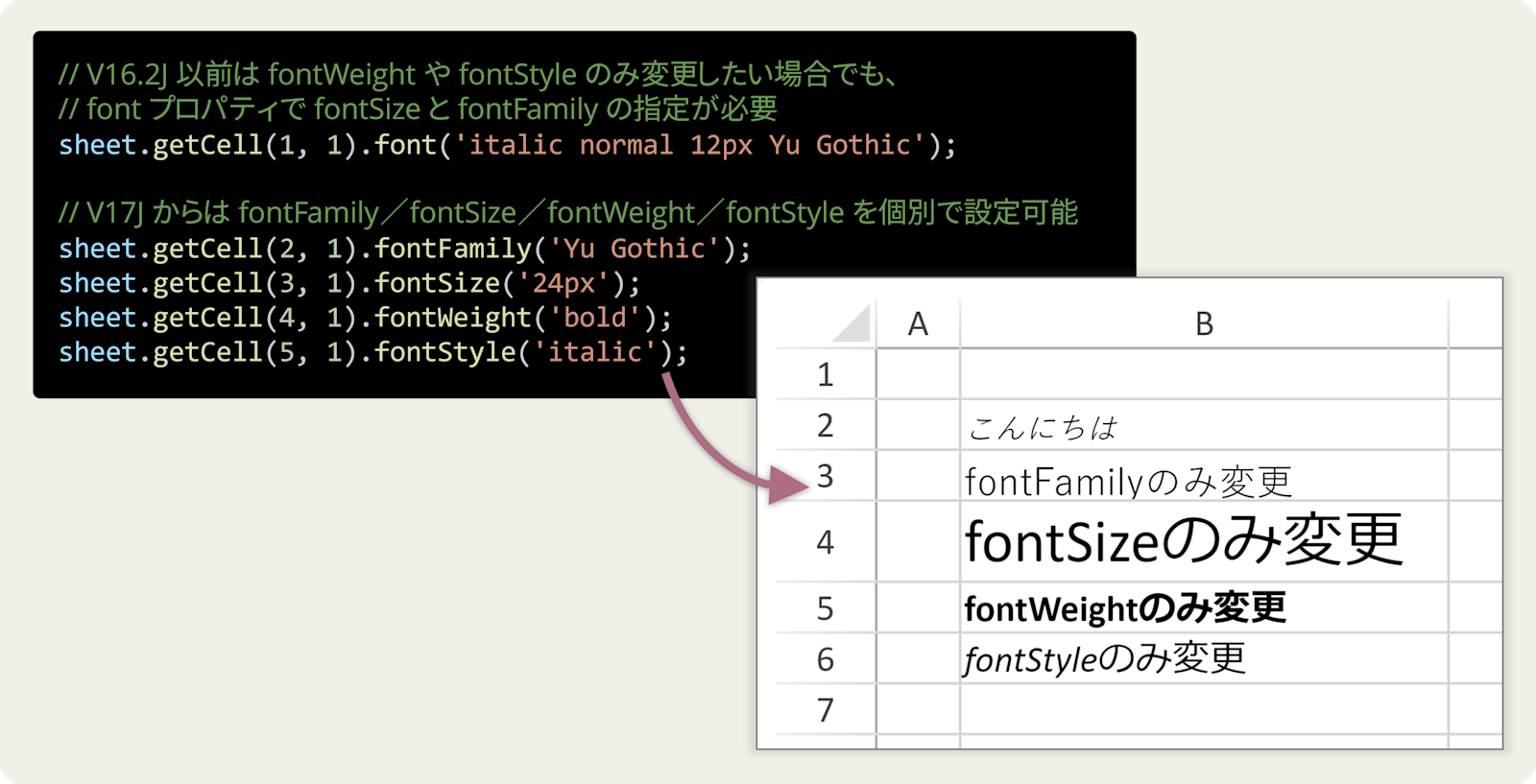
Task: Click empty cell B1 in spreadsheet
Action: tap(1204, 374)
